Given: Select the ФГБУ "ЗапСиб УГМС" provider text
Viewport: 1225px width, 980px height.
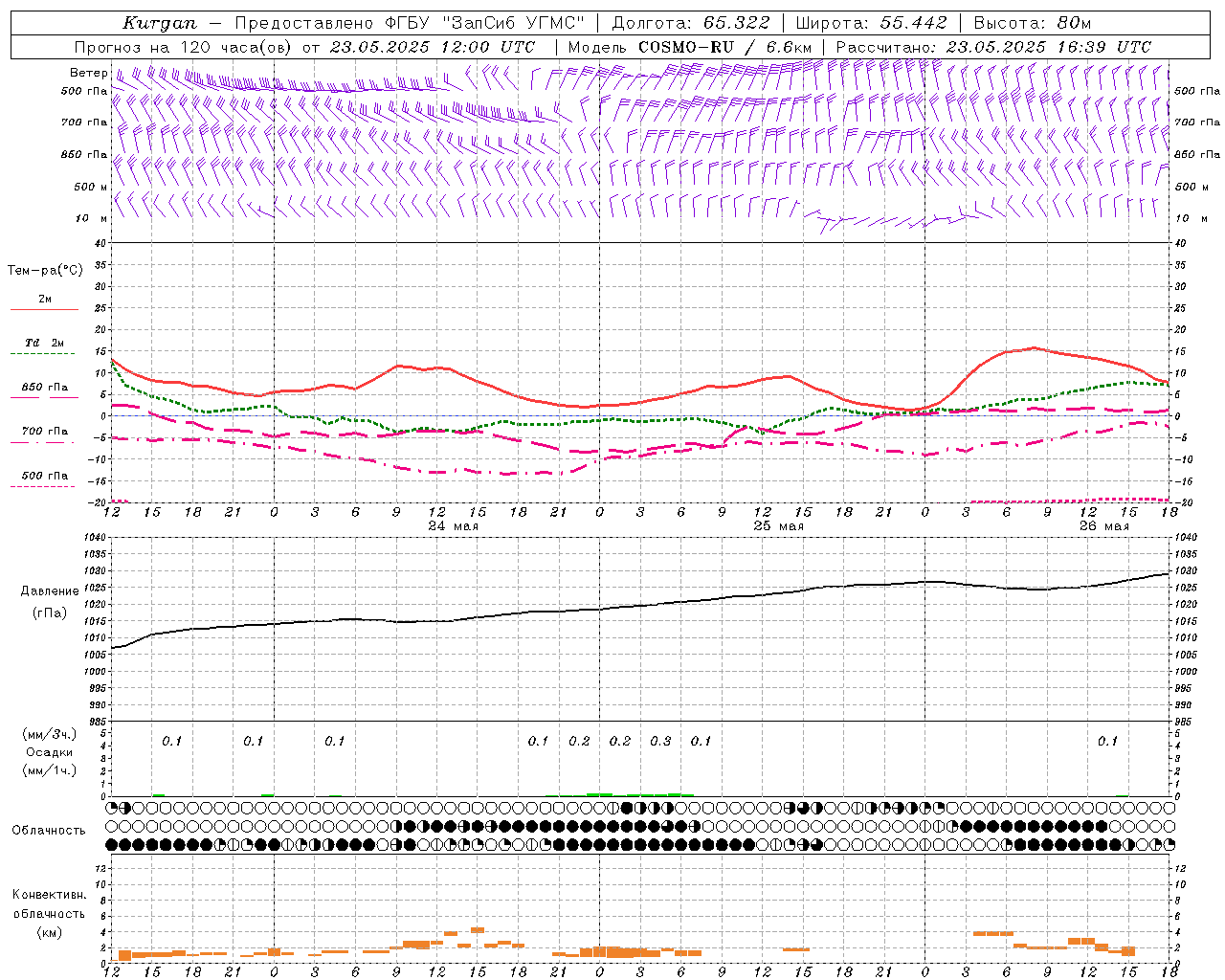Looking at the screenshot, I should click(x=483, y=23).
